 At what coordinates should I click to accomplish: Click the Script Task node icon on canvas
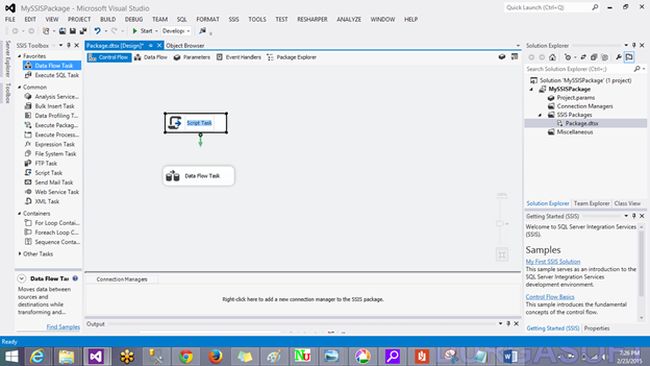pyautogui.click(x=175, y=123)
